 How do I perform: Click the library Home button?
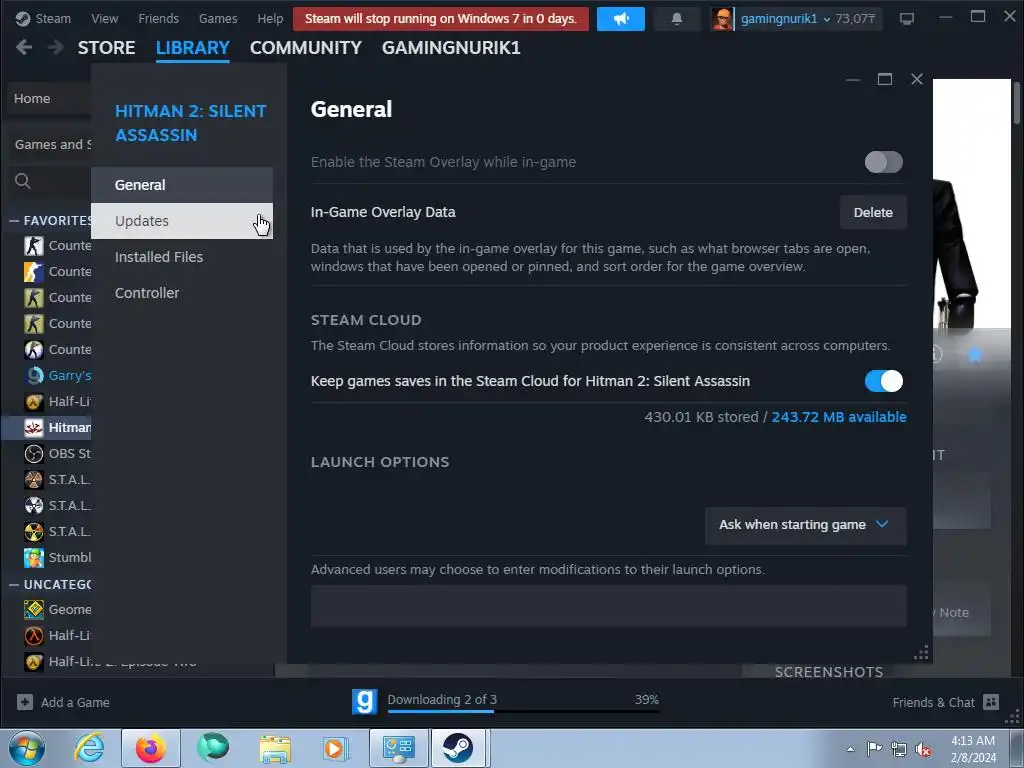[x=50, y=99]
